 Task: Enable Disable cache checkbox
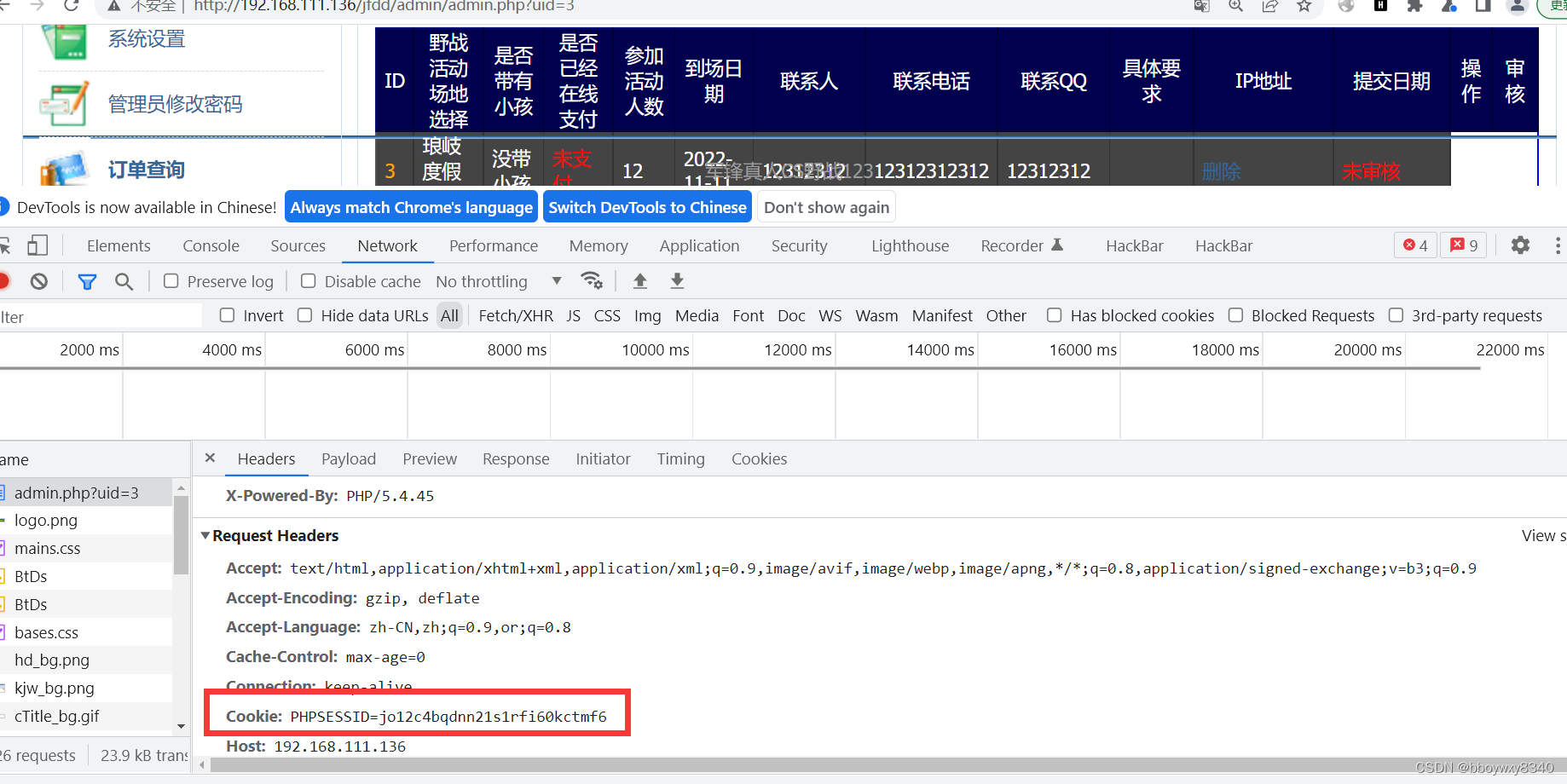309,281
